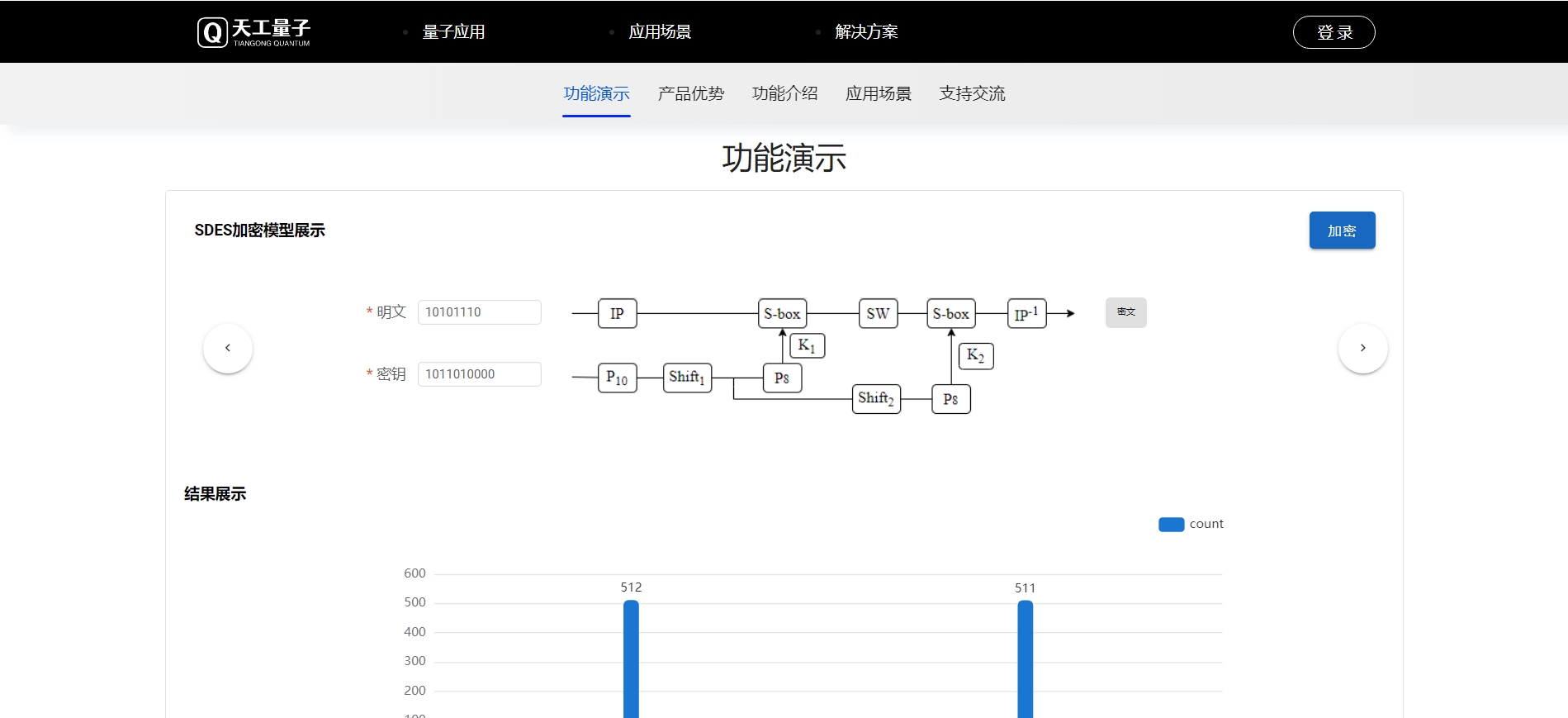Click the S-box block after SW

coord(950,313)
